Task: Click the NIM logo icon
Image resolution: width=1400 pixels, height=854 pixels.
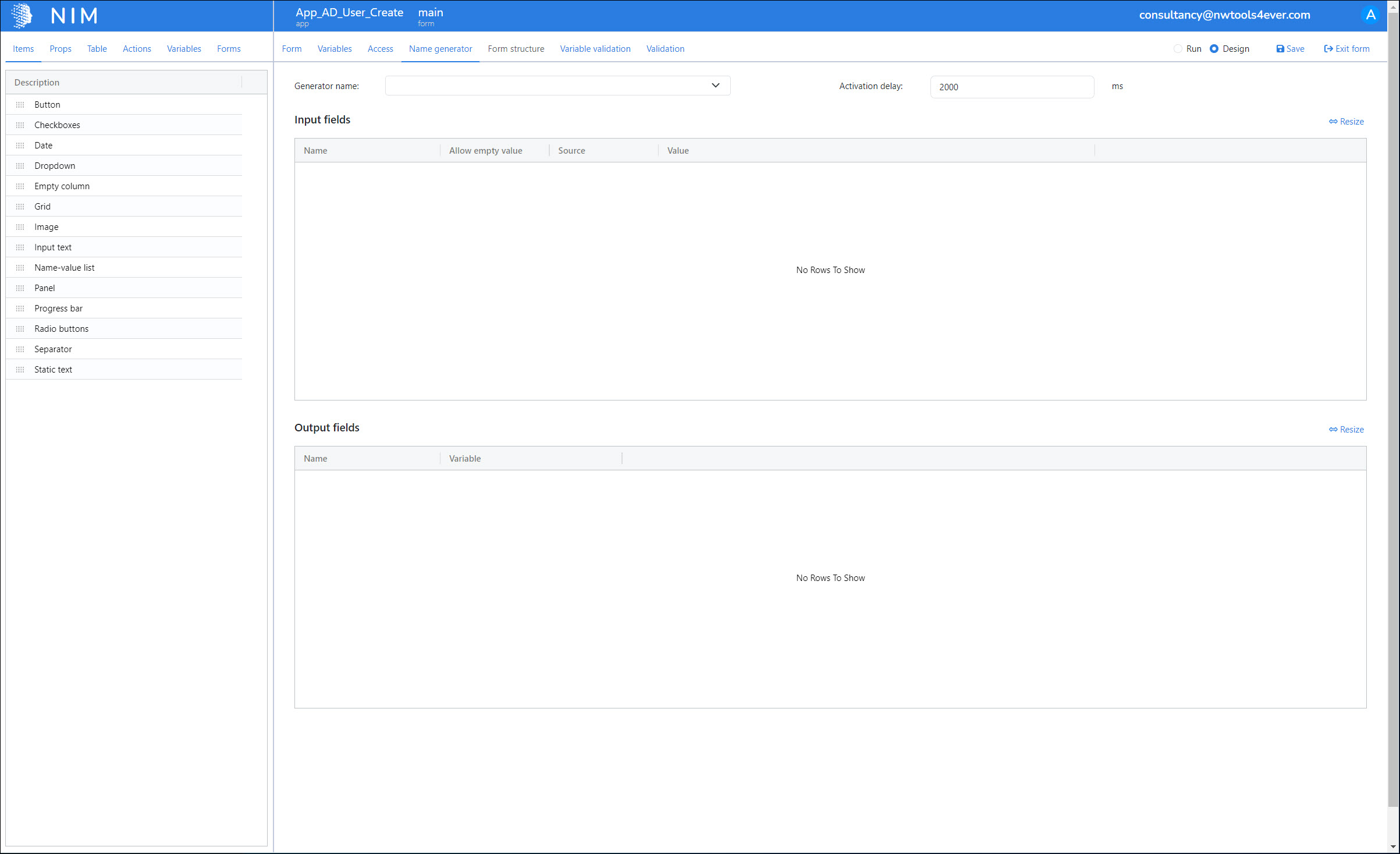Action: [22, 16]
